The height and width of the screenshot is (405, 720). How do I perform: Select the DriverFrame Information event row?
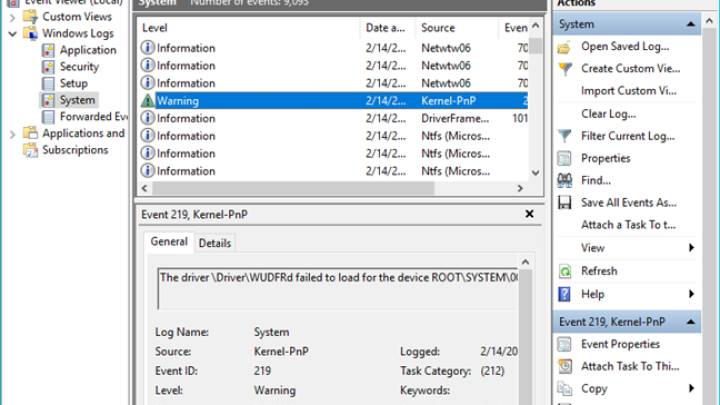pyautogui.click(x=334, y=118)
